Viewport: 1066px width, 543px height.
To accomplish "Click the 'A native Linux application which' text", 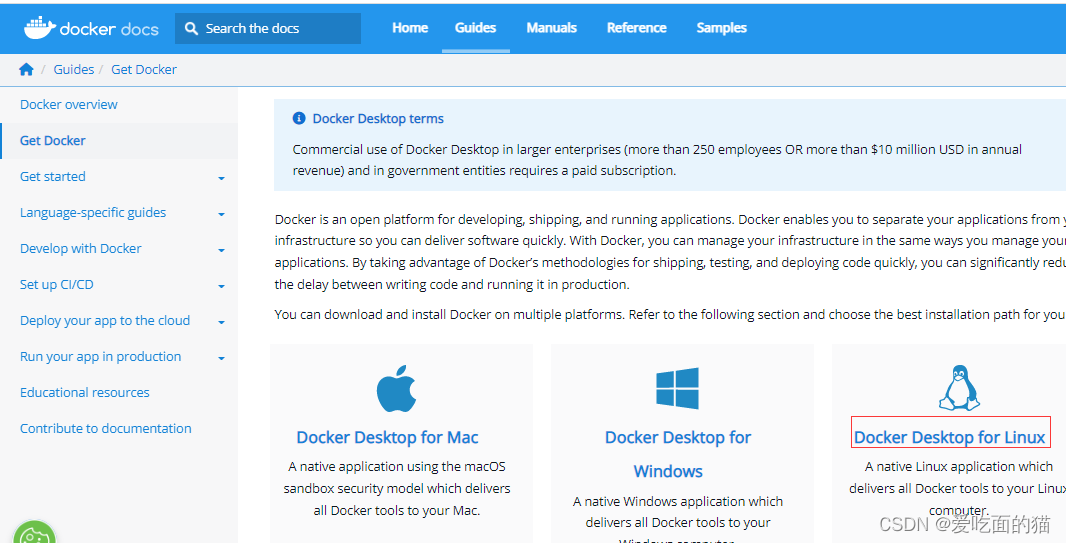I will (959, 467).
